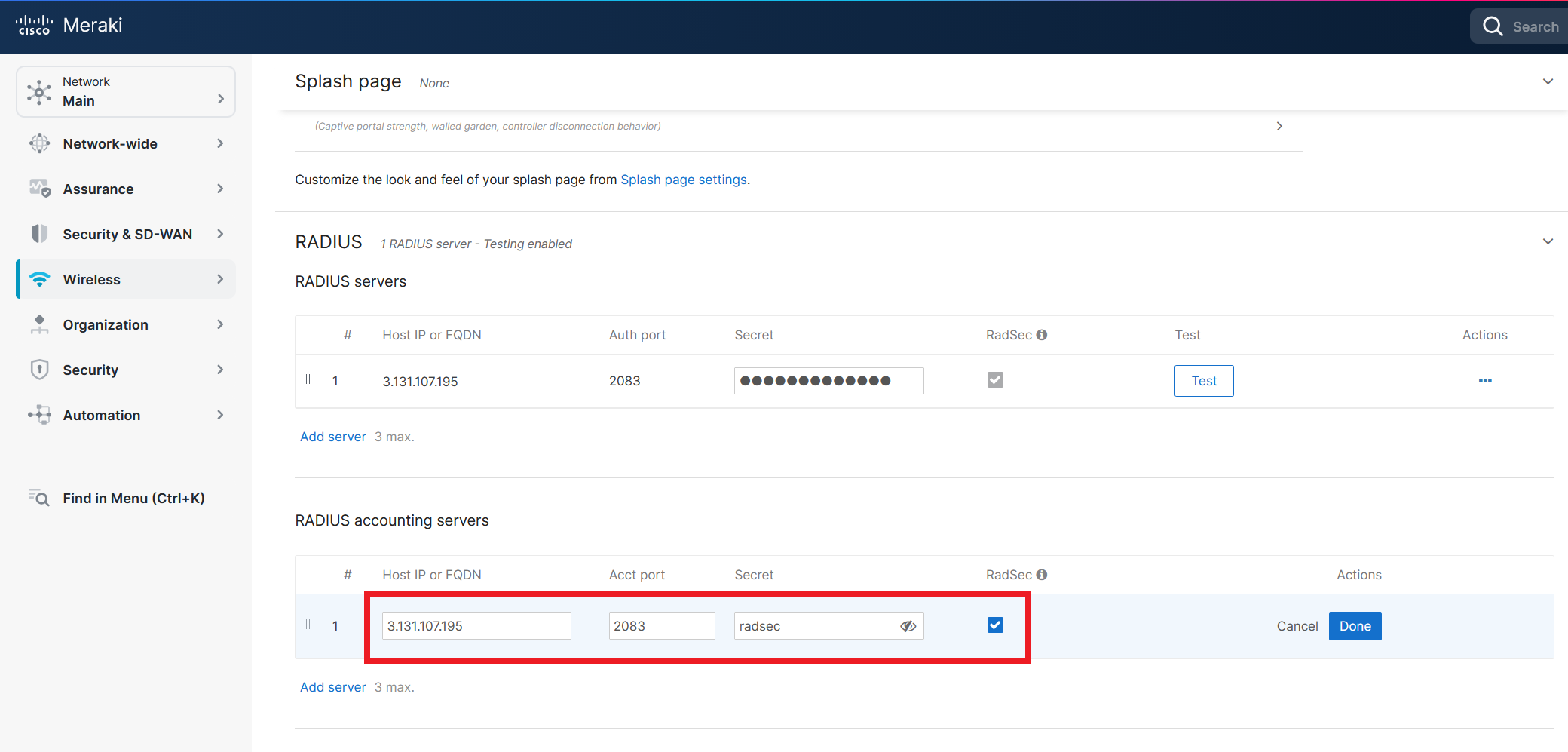1568x752 pixels.
Task: Click the '1 RADIUS server - Testing enabled' text
Action: 476,244
